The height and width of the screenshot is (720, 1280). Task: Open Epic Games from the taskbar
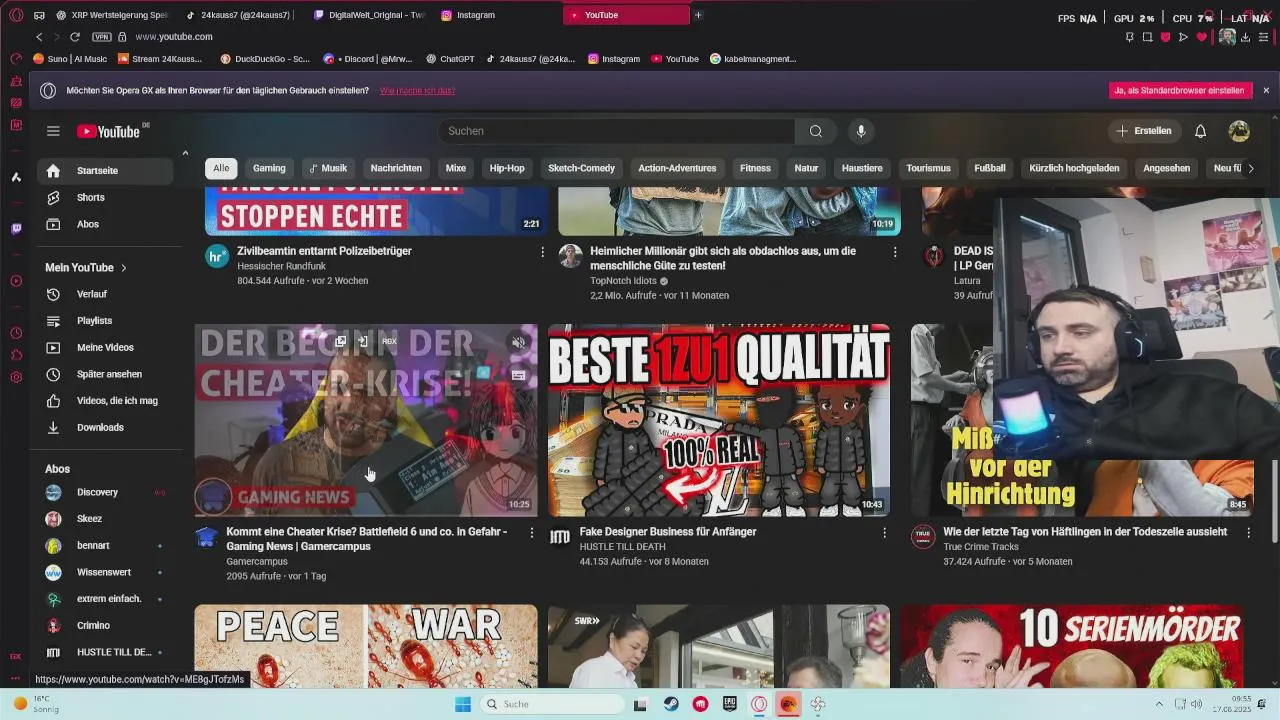730,704
